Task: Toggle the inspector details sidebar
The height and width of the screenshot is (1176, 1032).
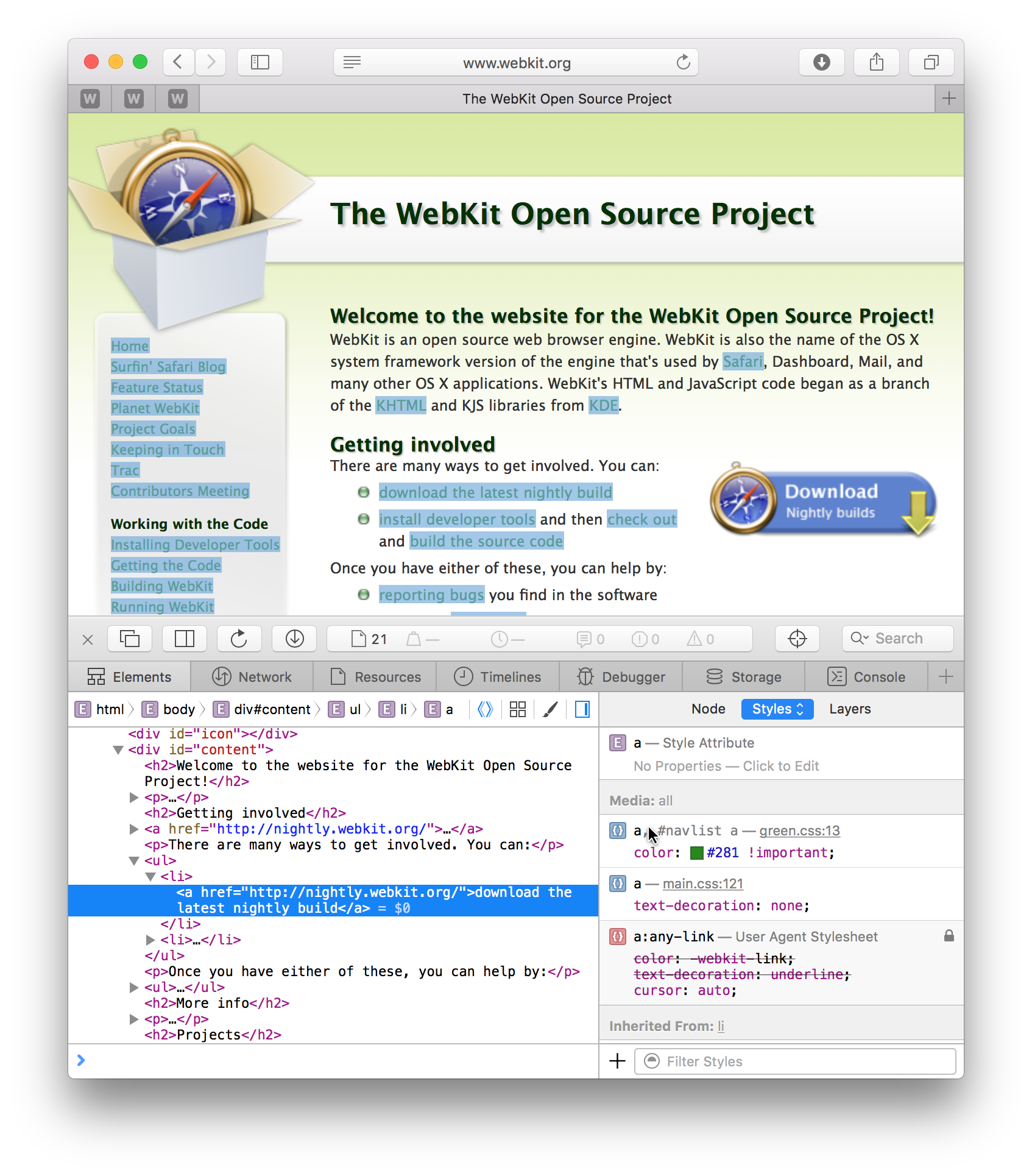Action: (x=582, y=709)
